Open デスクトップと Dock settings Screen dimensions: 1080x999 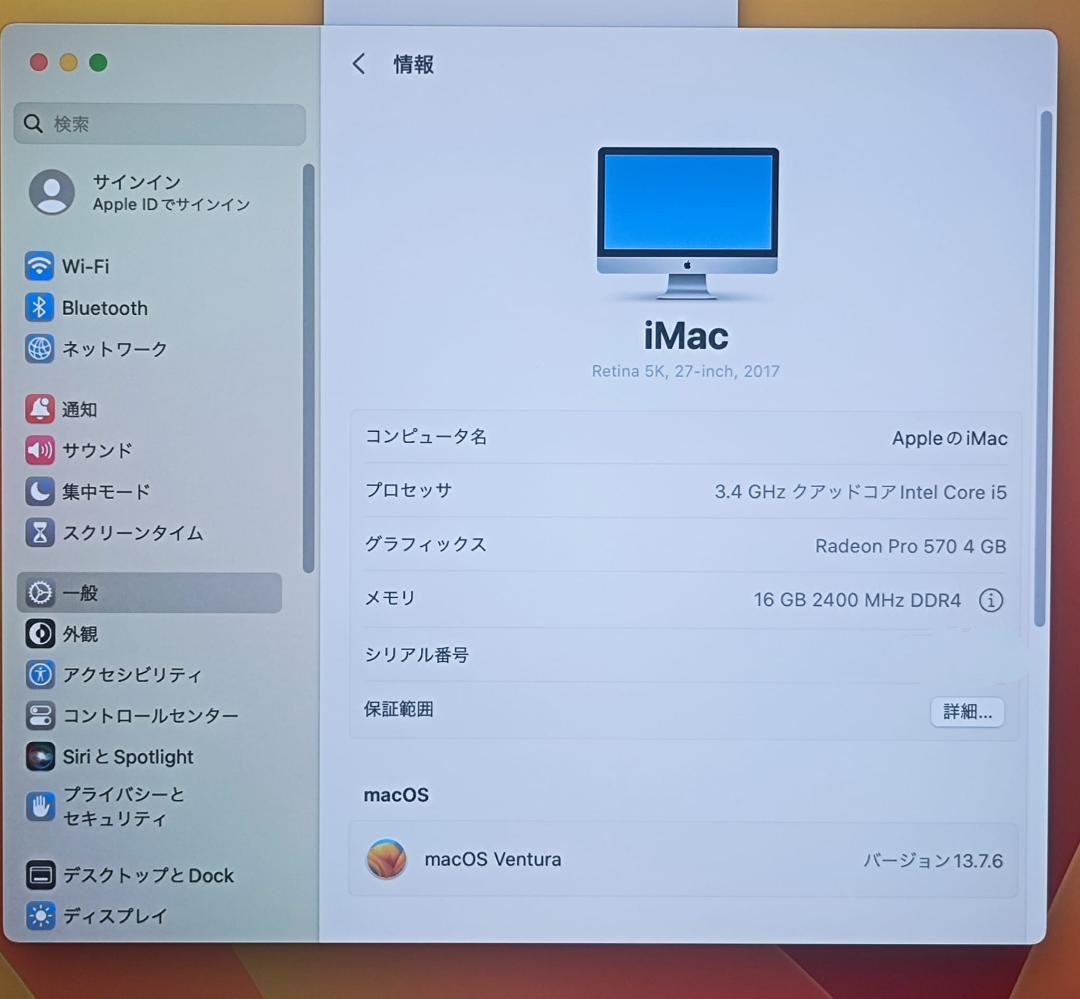point(38,875)
